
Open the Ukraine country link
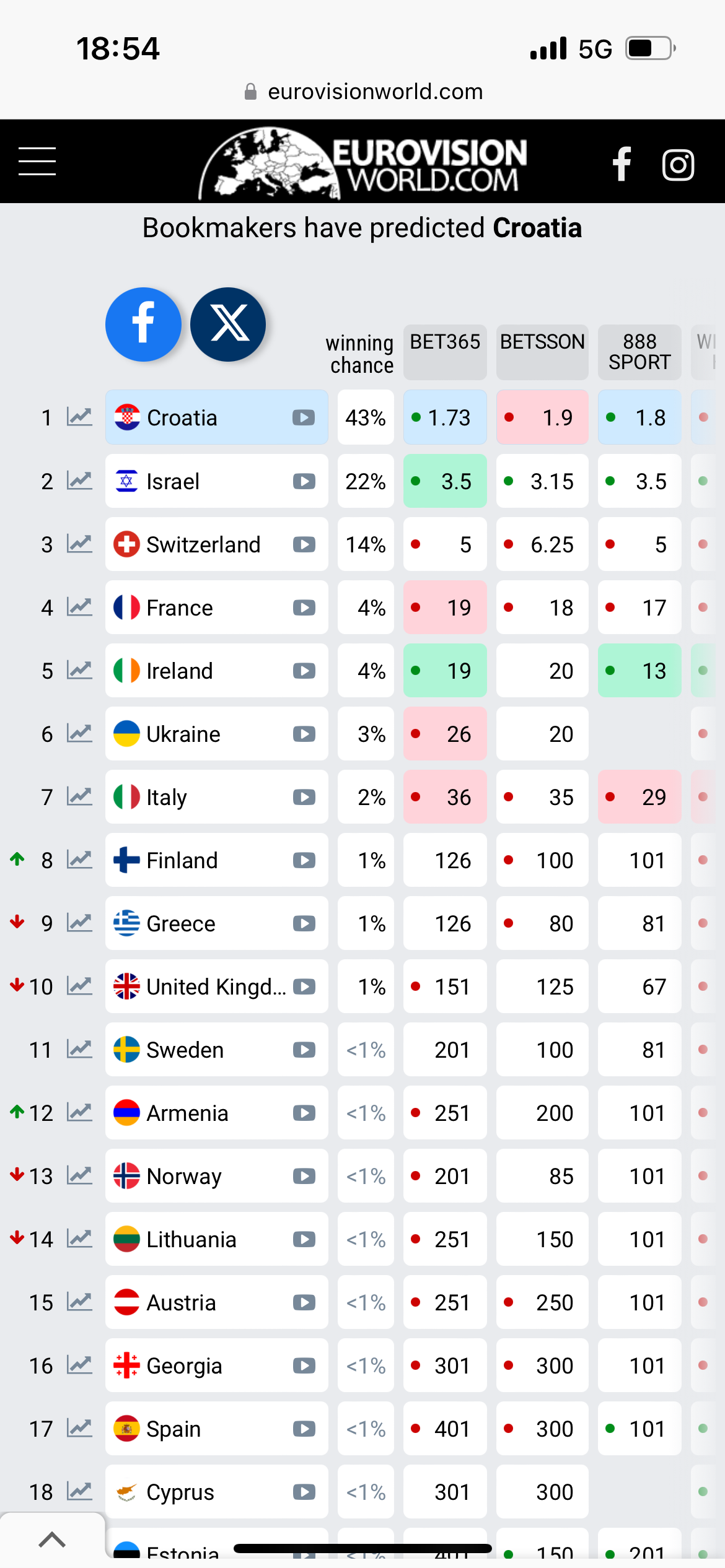183,734
